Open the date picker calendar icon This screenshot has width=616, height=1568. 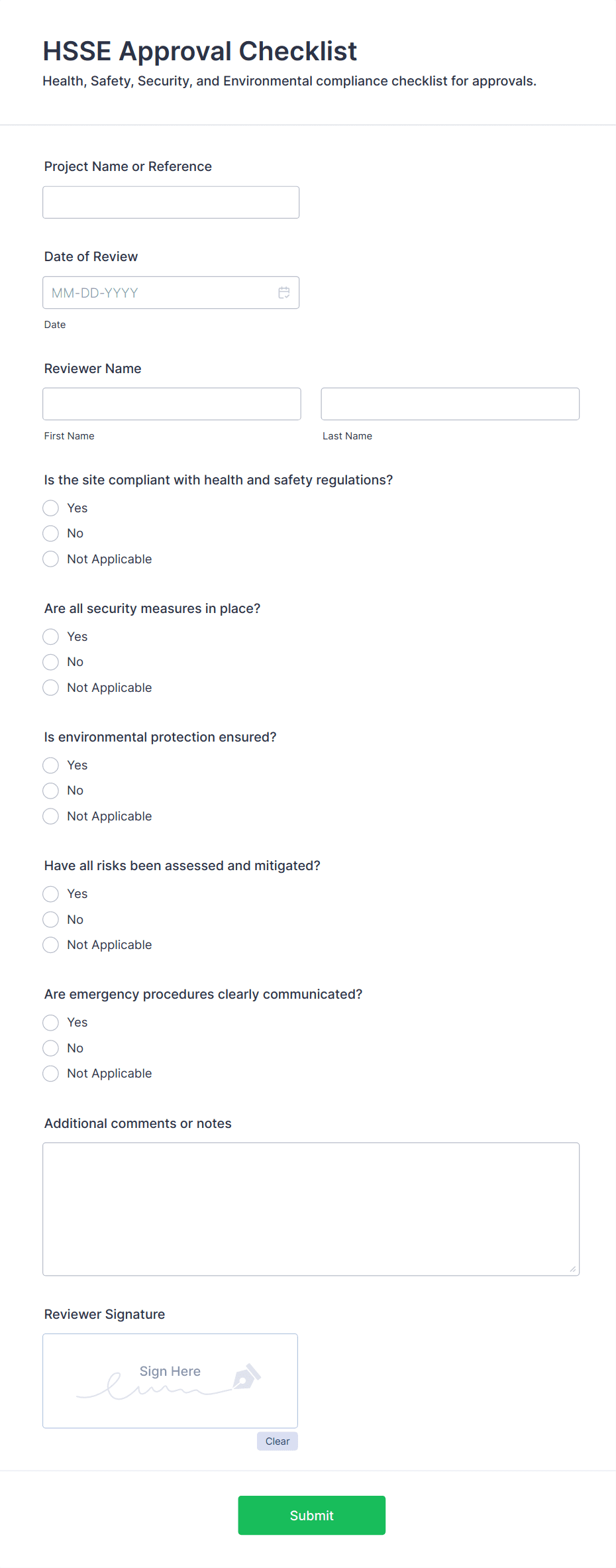tap(283, 292)
